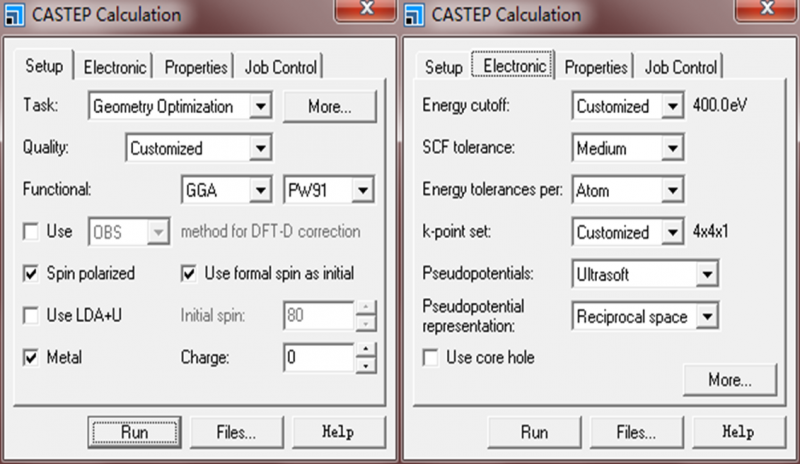Click Run button in right dialog

[x=534, y=432]
